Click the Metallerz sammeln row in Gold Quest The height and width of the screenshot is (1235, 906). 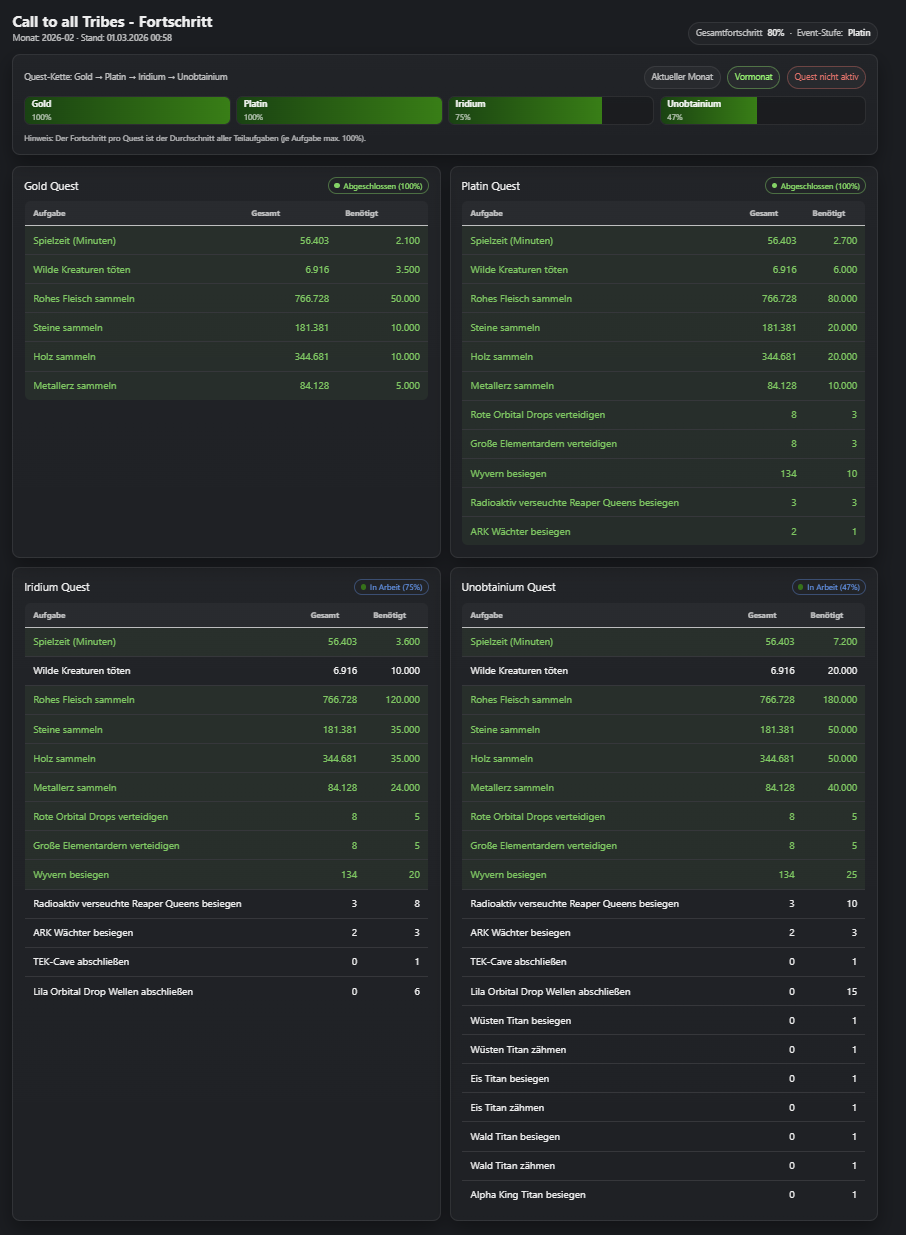pos(226,386)
